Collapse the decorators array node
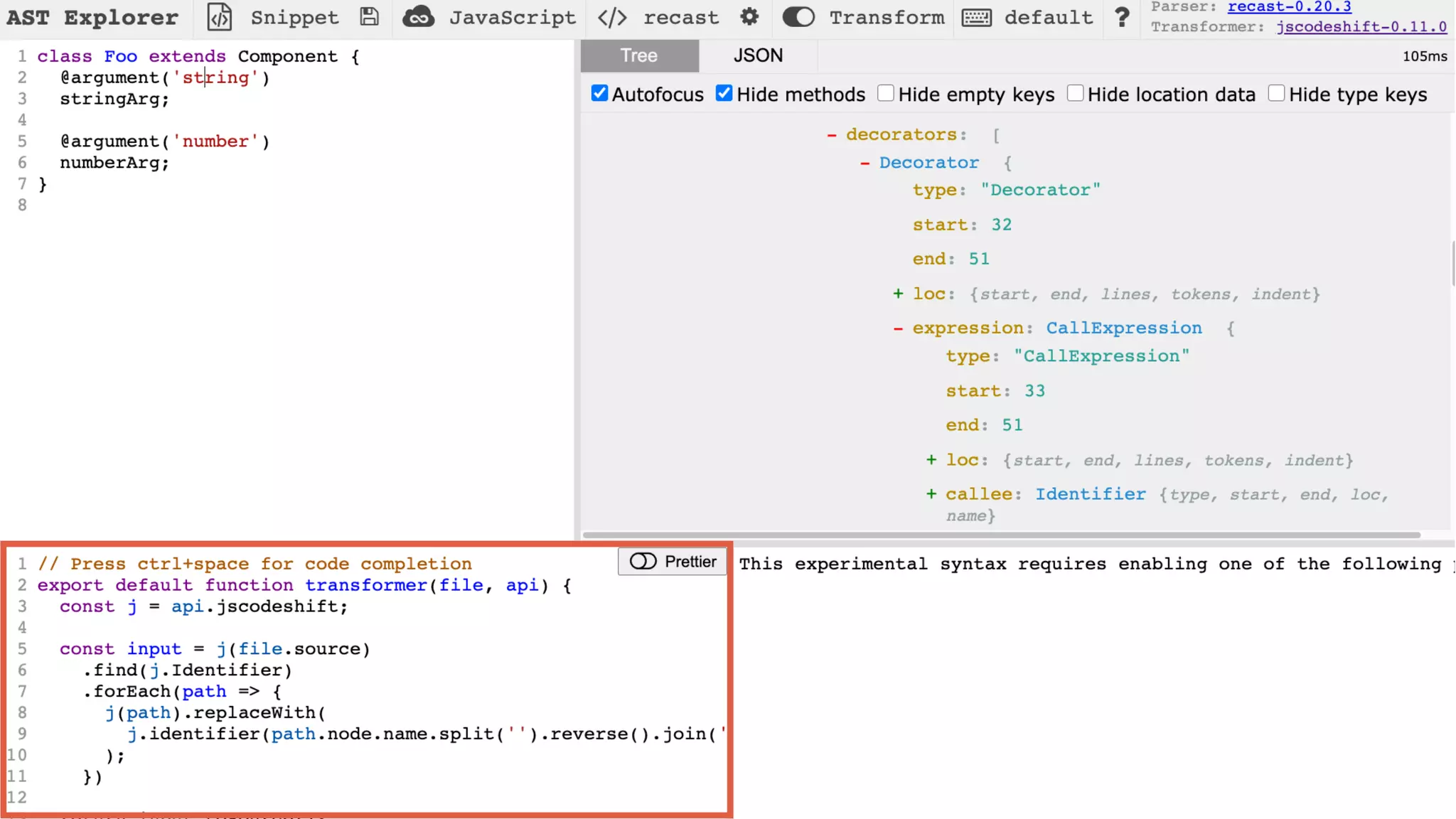Image resolution: width=1456 pixels, height=819 pixels. tap(831, 135)
